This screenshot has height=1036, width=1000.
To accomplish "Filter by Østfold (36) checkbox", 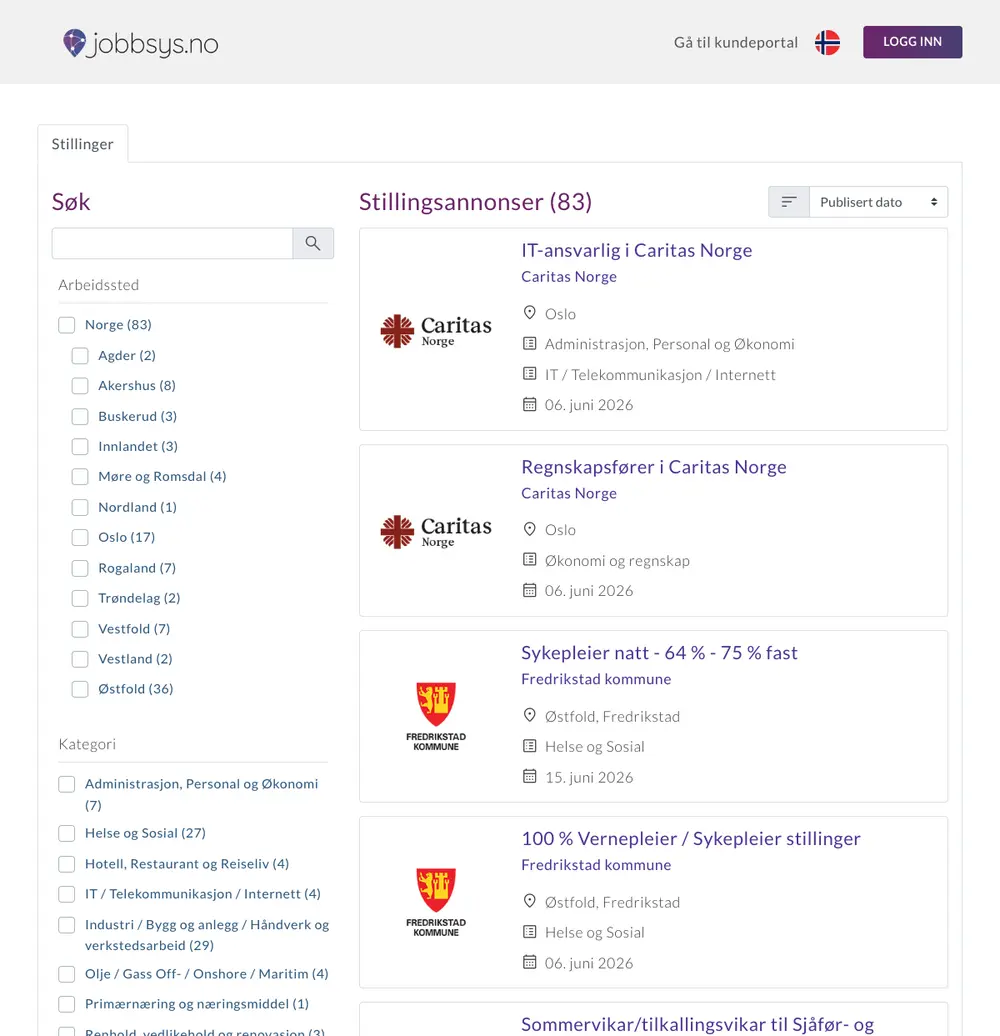I will 80,689.
